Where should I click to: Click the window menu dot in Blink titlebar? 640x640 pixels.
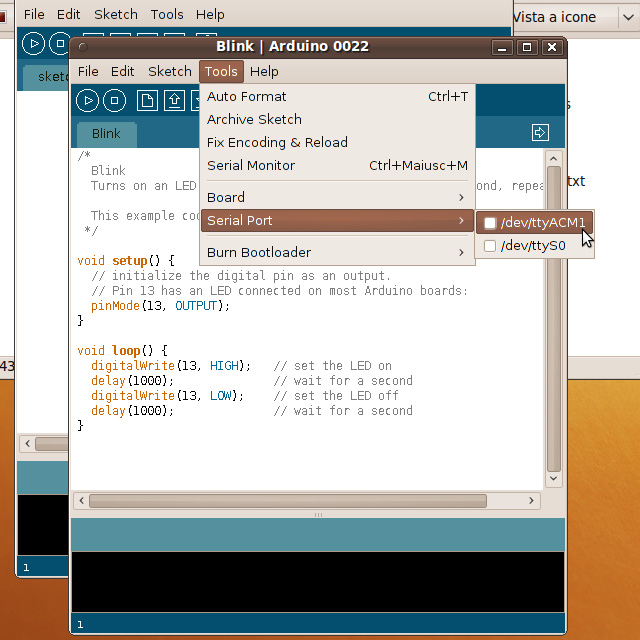click(82, 47)
